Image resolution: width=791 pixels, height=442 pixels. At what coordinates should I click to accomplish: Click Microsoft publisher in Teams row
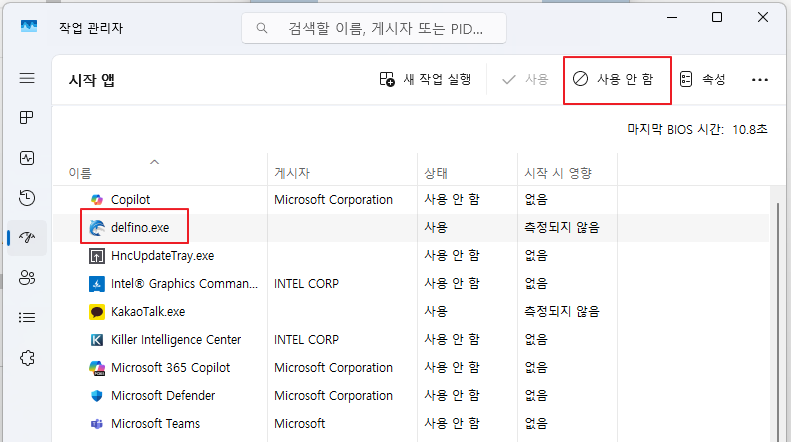tap(300, 424)
